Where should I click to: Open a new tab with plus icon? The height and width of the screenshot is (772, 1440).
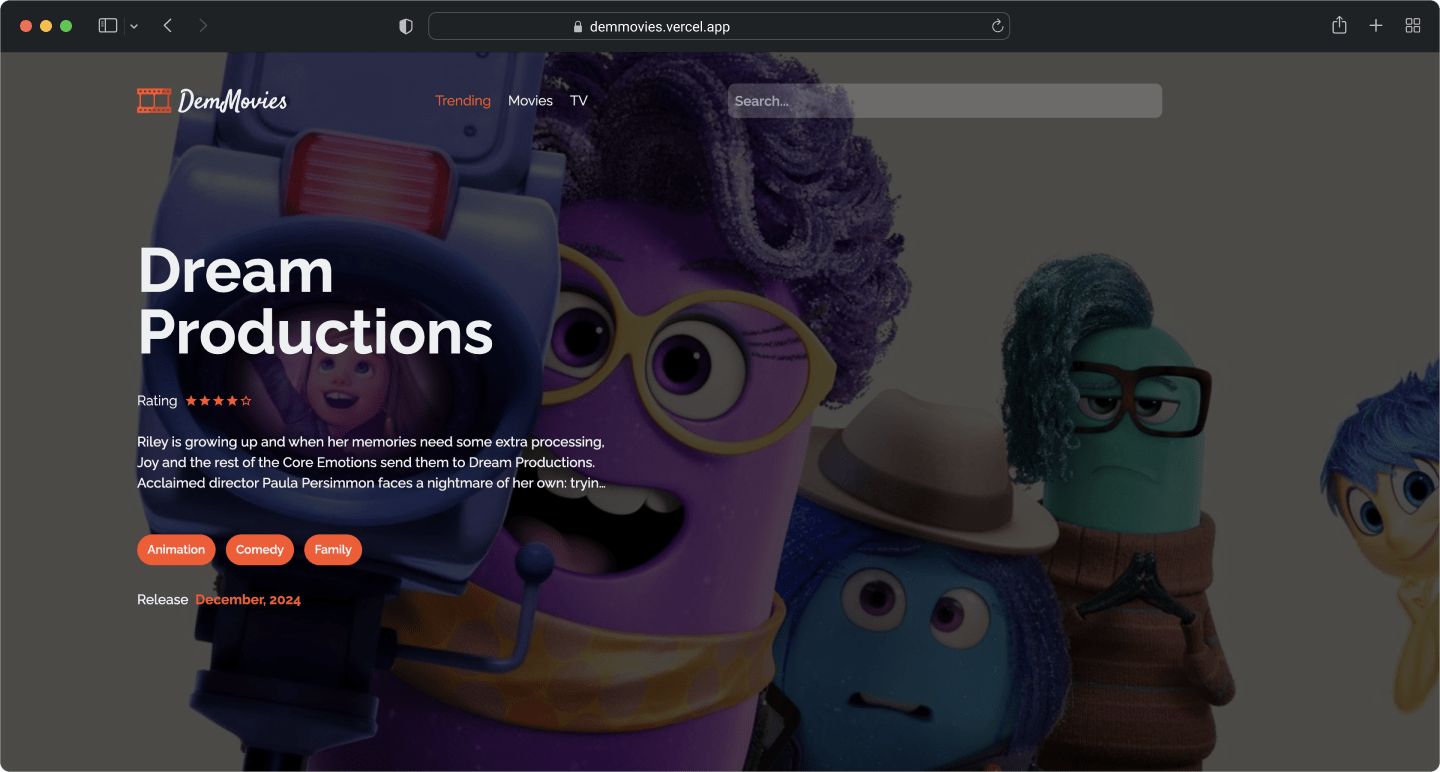1376,26
